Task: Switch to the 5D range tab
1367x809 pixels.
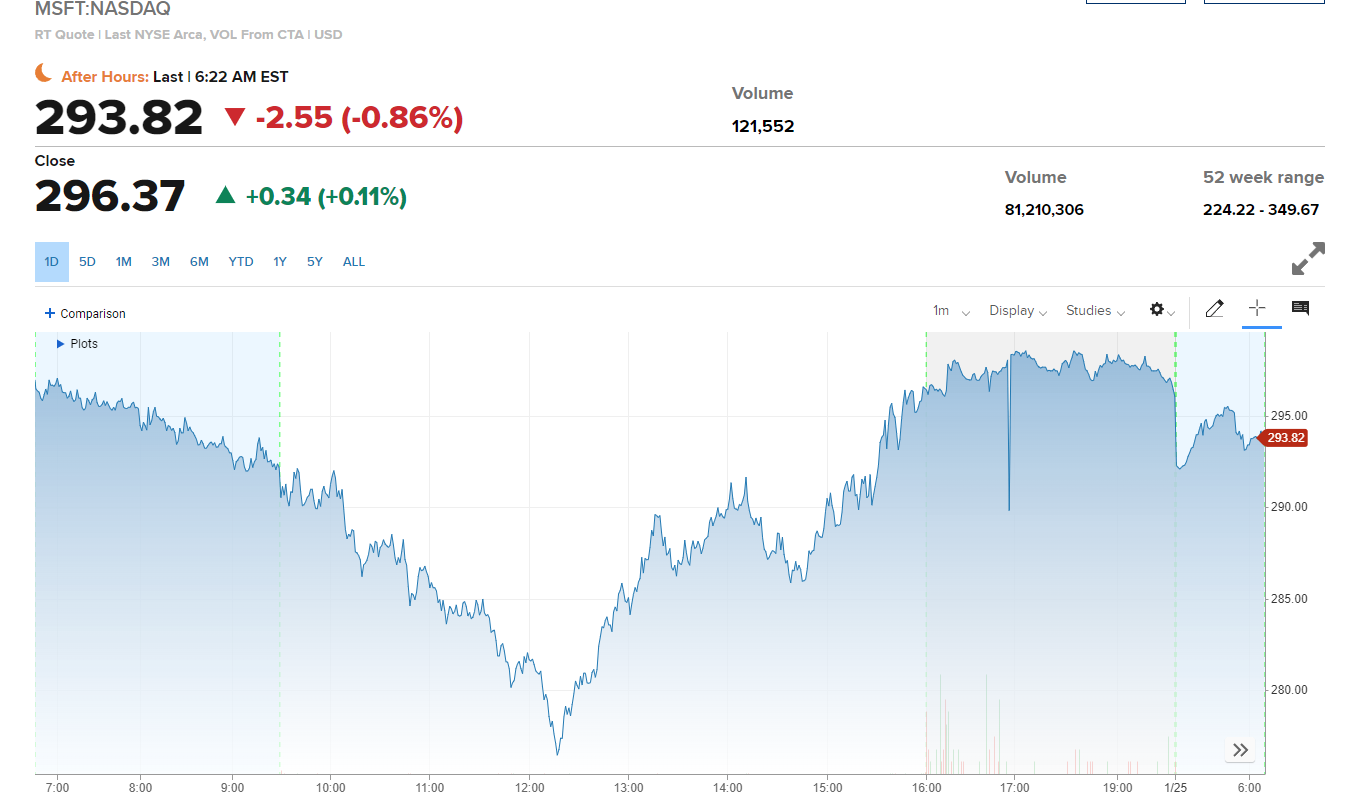Action: (87, 262)
